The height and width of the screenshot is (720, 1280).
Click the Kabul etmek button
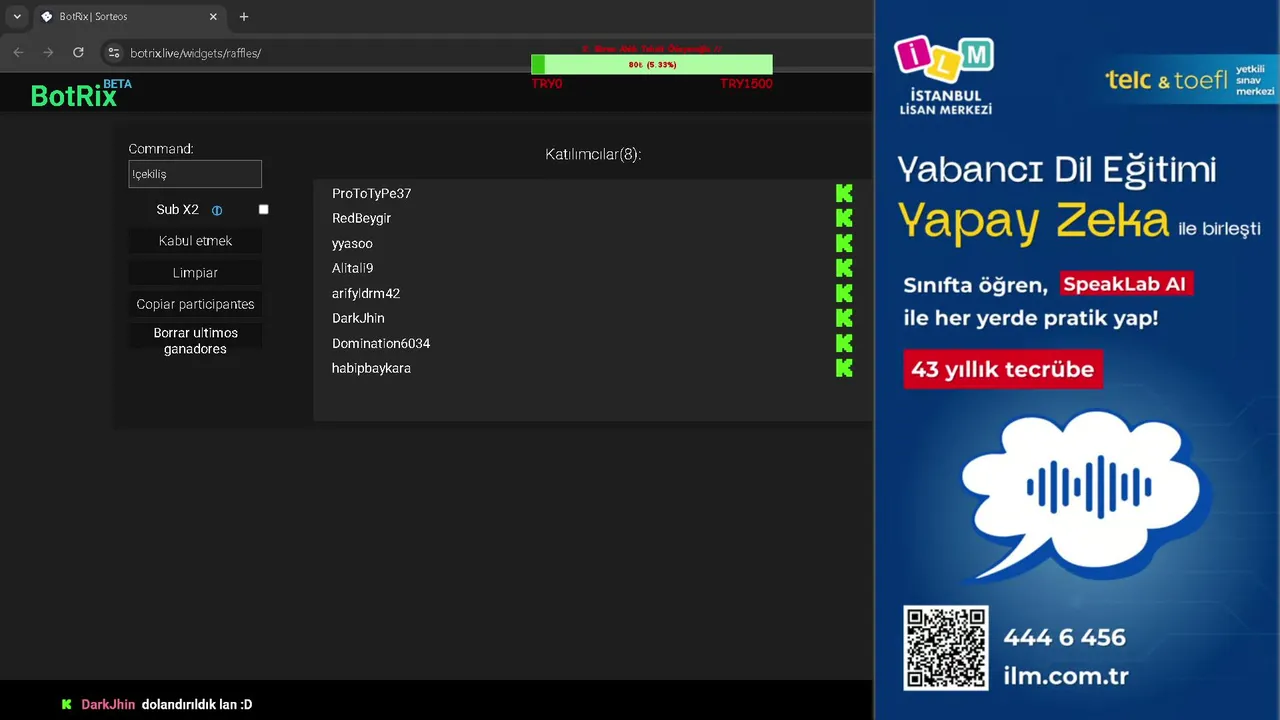tap(195, 241)
